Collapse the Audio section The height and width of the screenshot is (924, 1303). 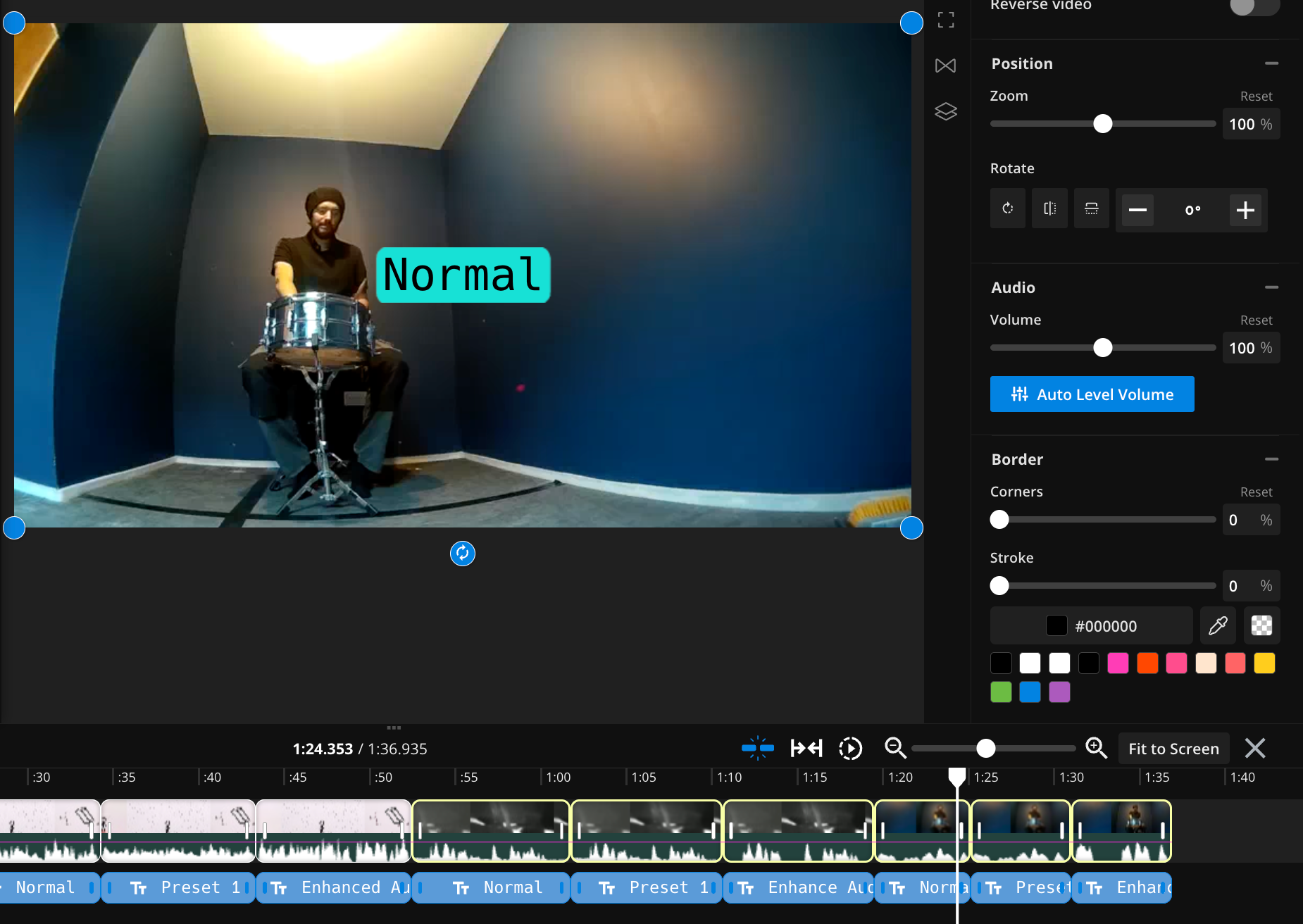(1271, 287)
